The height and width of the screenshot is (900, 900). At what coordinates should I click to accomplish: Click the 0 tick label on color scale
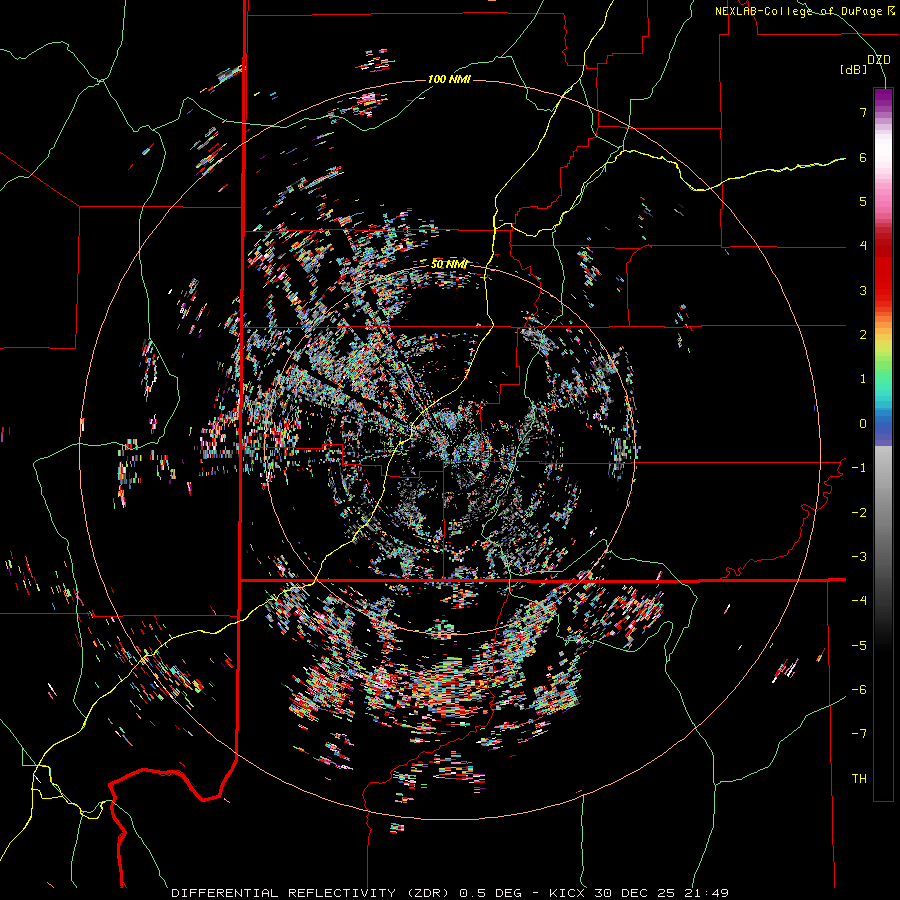click(x=863, y=424)
